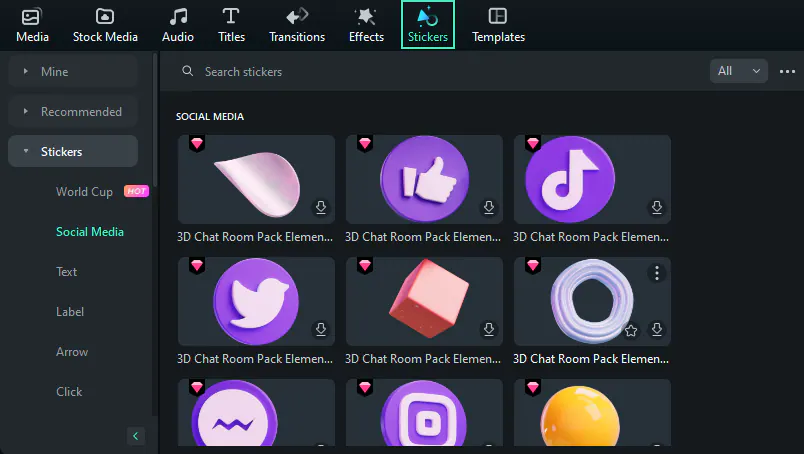Download the thumbs-up sticker
The width and height of the screenshot is (804, 454).
tap(489, 207)
